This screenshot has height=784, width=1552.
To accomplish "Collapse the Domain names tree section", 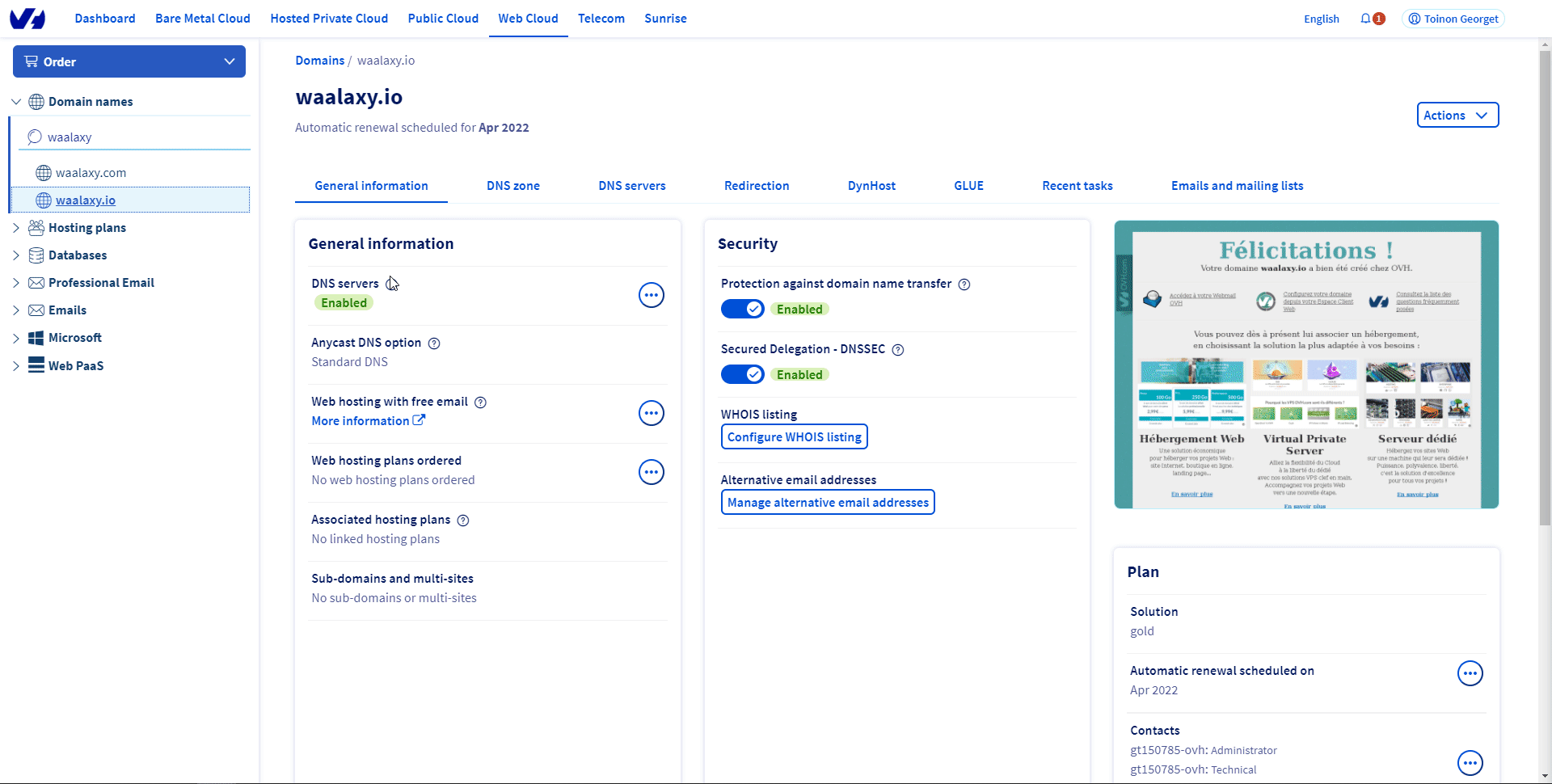I will tap(16, 102).
